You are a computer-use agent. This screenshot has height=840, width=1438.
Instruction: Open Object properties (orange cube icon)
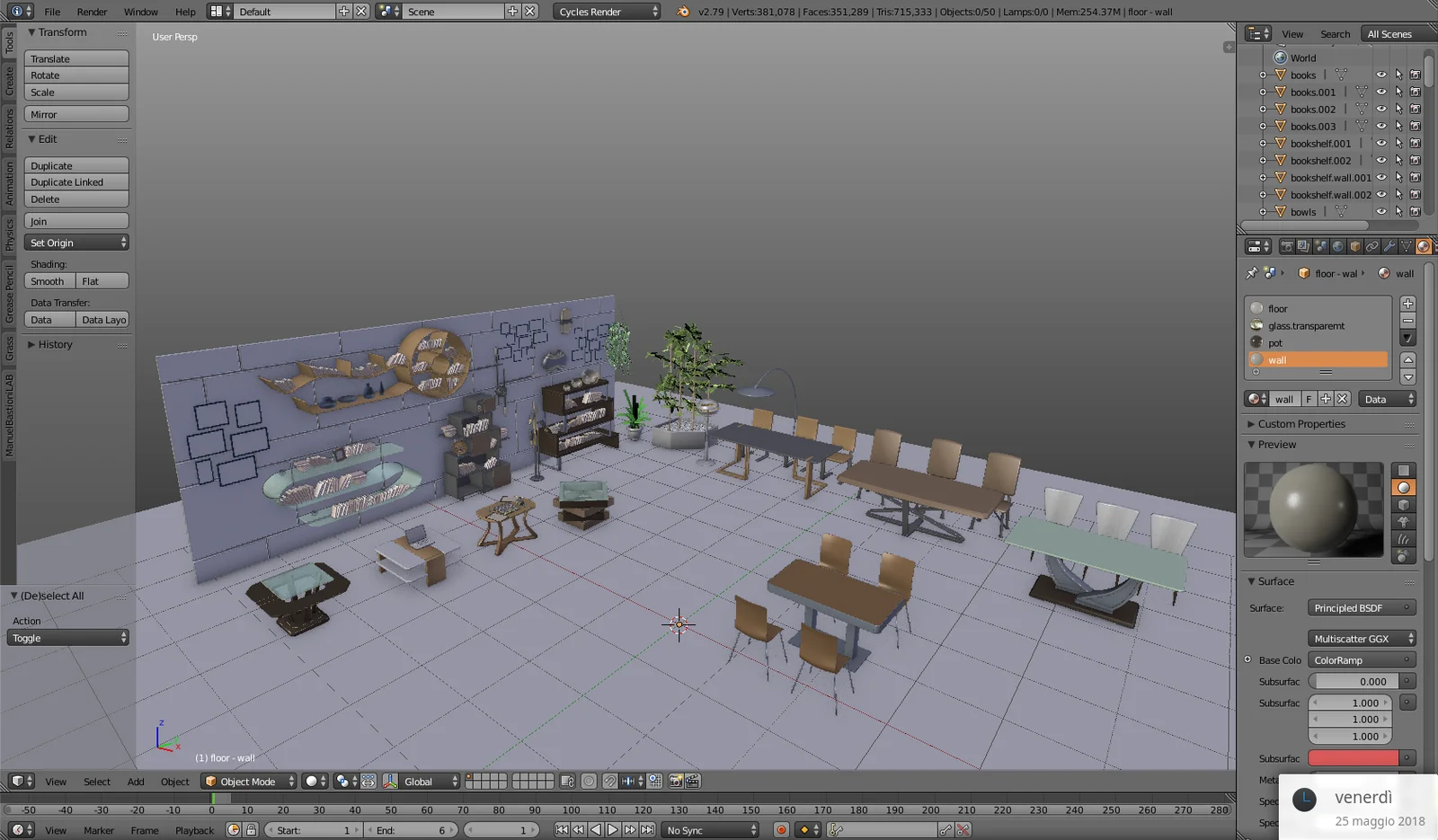[1354, 245]
